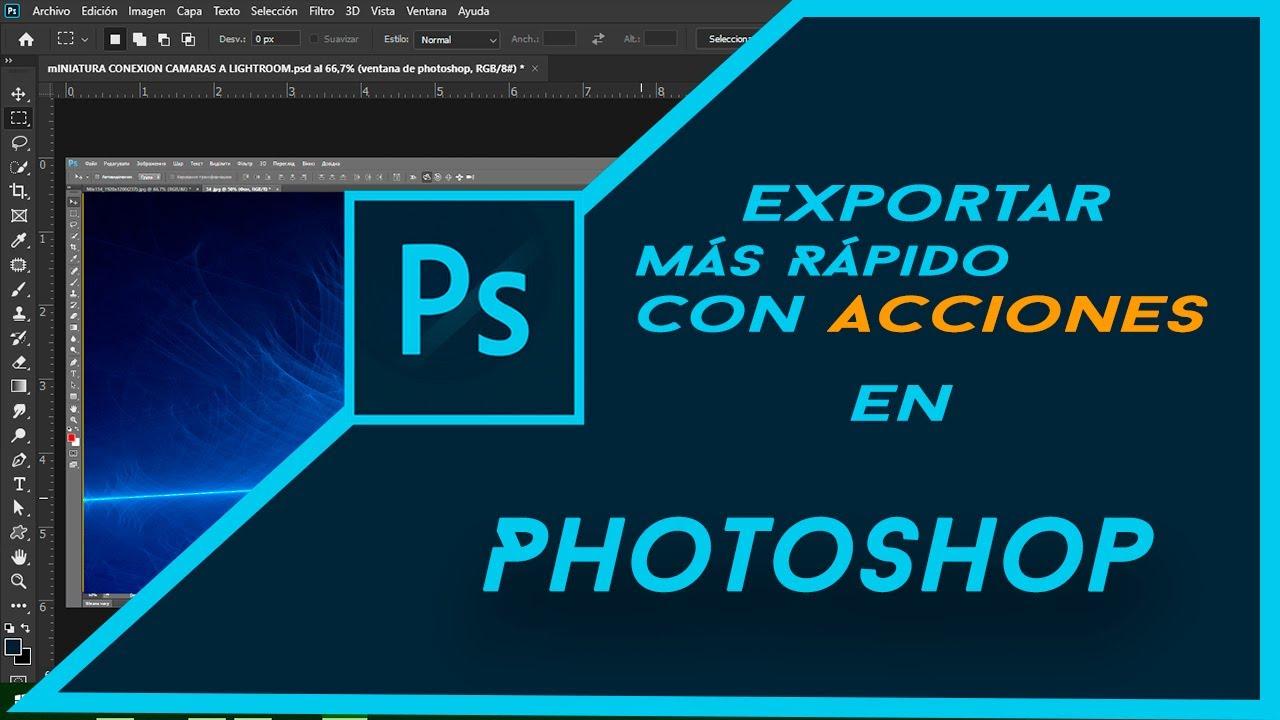Screen dimensions: 1280x720
Task: Choose the Add to selection mode
Action: (x=139, y=39)
